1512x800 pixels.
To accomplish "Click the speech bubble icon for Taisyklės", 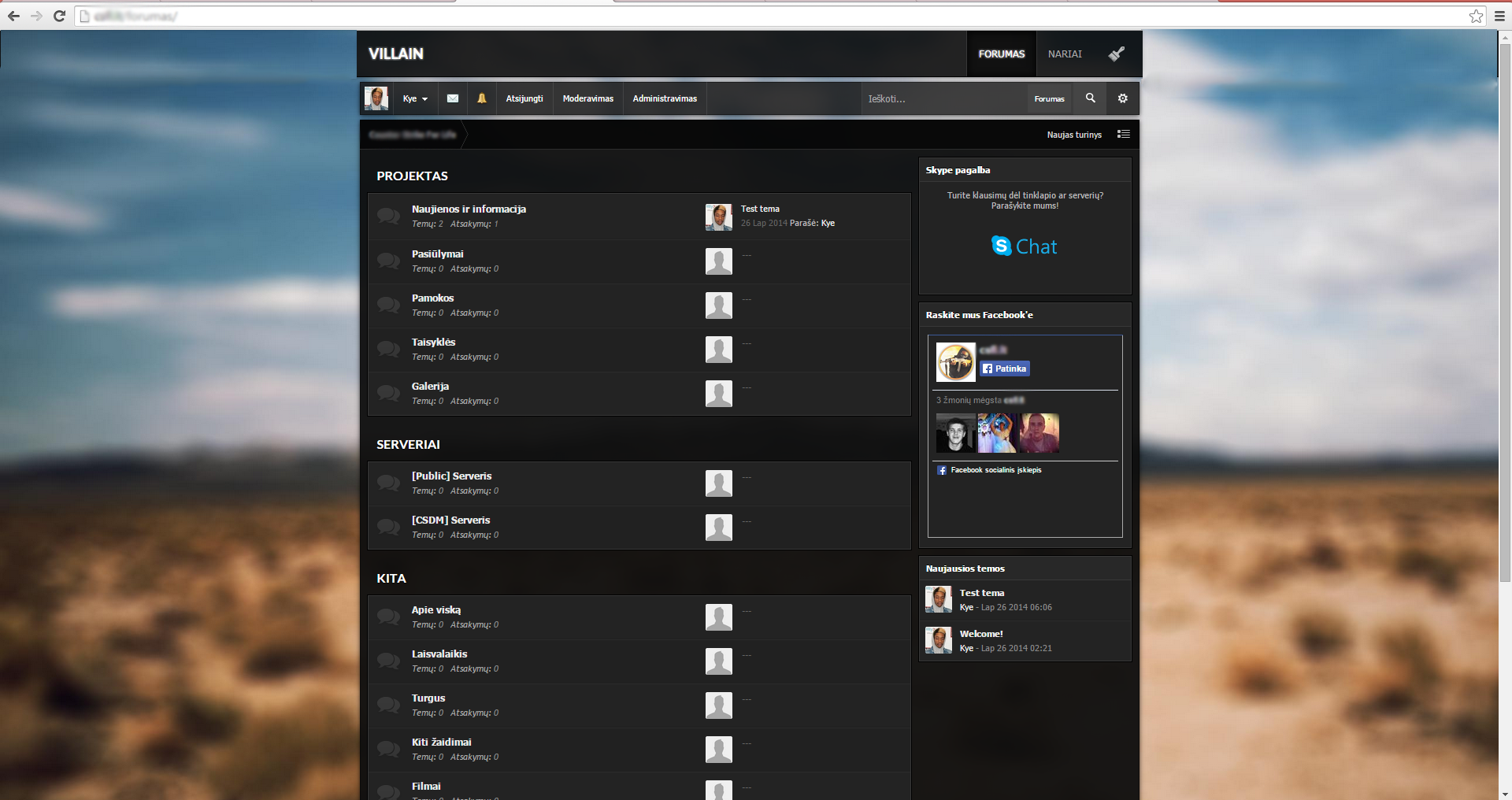I will [x=388, y=349].
